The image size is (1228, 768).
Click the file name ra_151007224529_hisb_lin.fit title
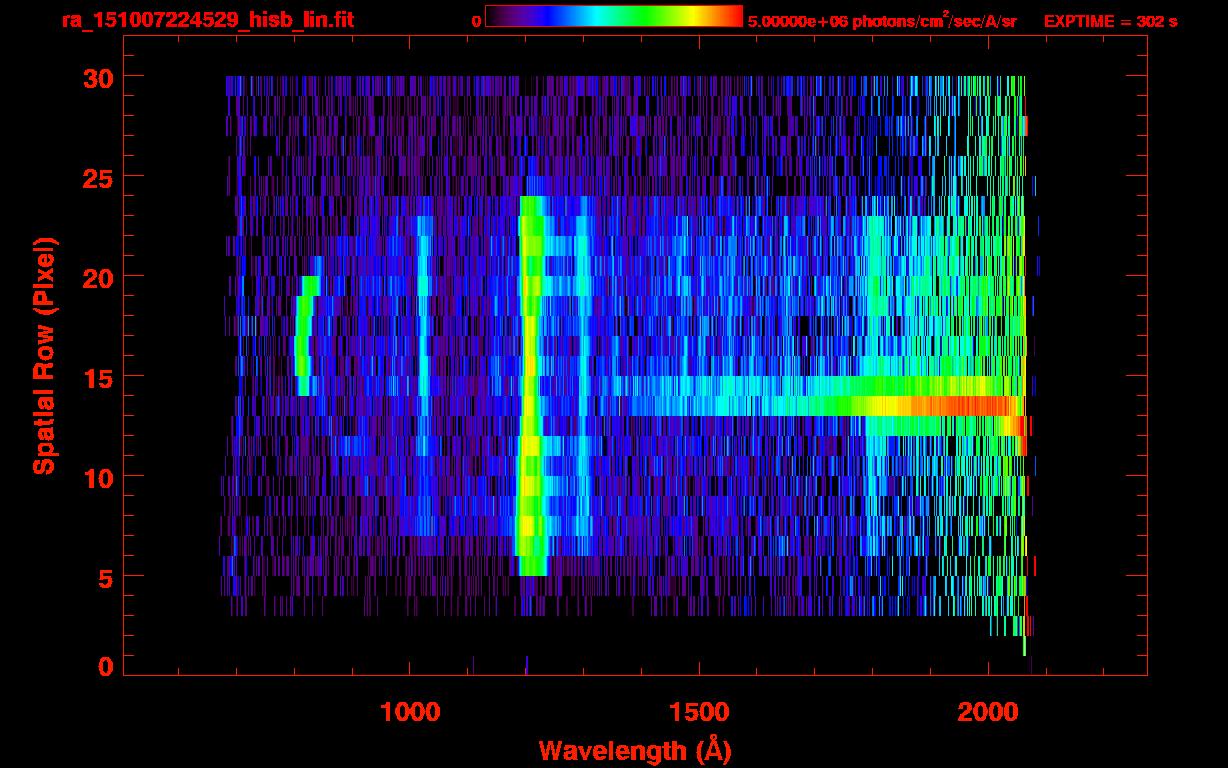pyautogui.click(x=207, y=20)
